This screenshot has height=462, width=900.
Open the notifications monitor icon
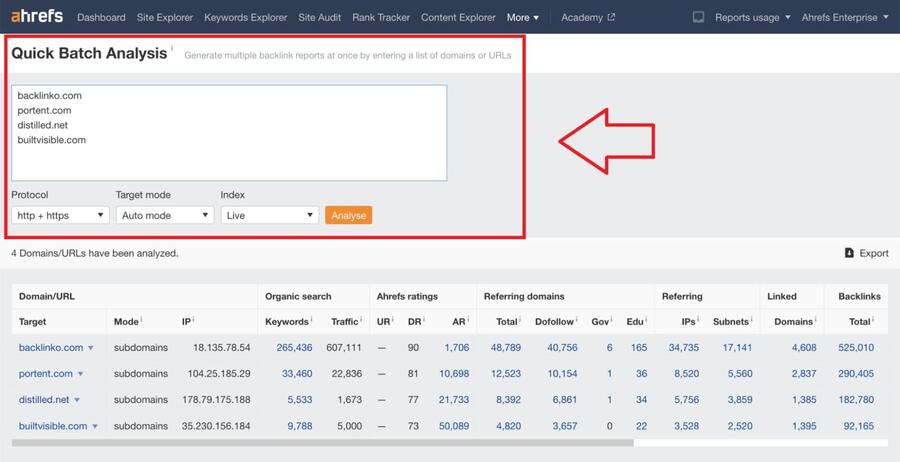(698, 17)
